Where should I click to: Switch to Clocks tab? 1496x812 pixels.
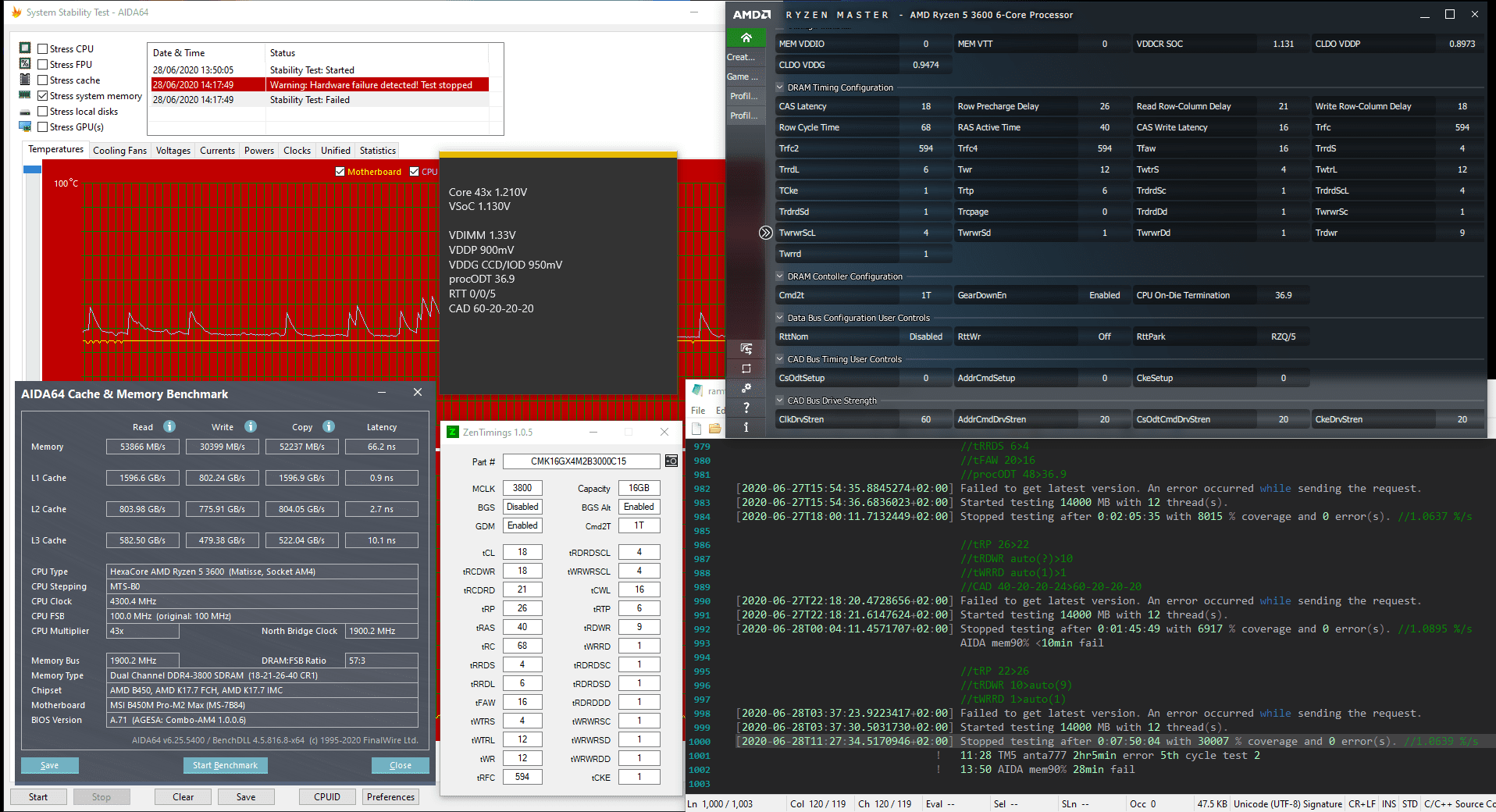[297, 151]
